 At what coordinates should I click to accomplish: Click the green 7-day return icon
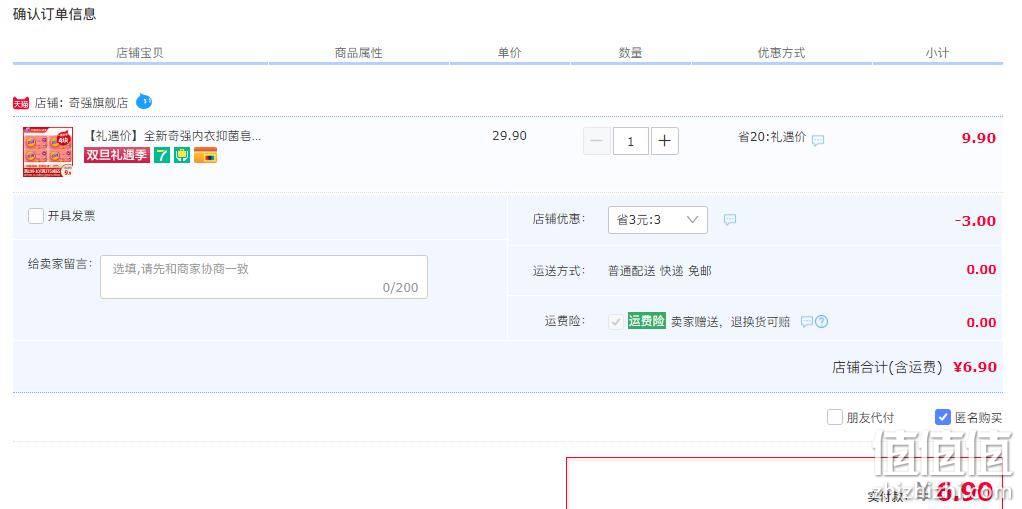pyautogui.click(x=162, y=155)
